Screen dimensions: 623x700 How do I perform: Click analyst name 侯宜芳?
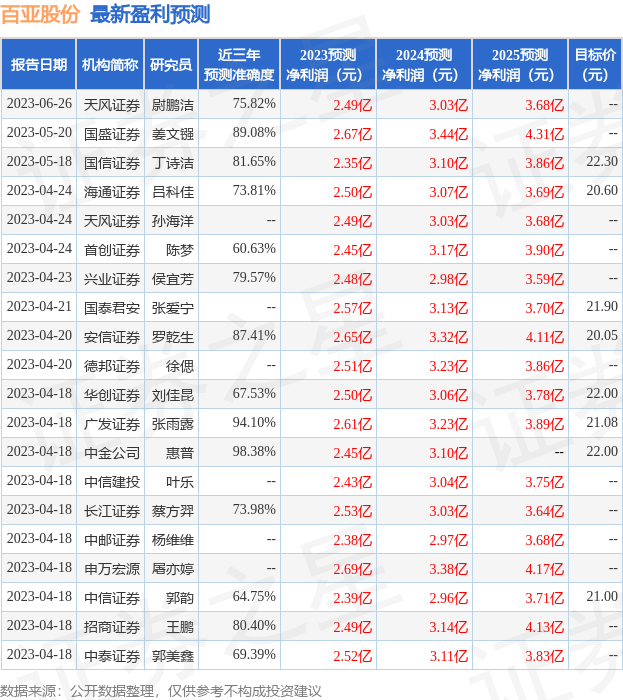[x=173, y=279]
